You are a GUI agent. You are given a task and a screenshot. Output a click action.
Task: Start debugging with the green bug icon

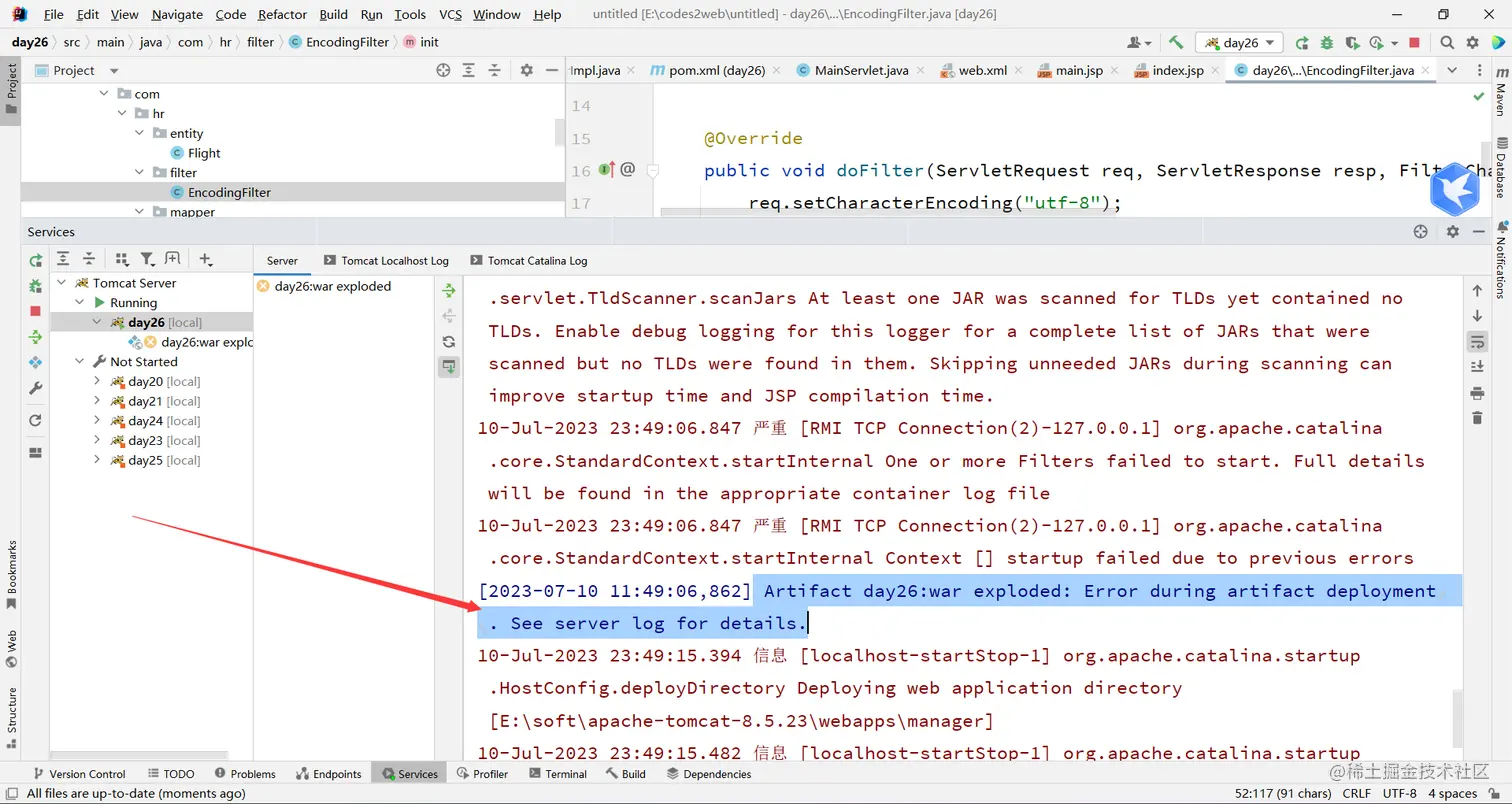point(1327,43)
